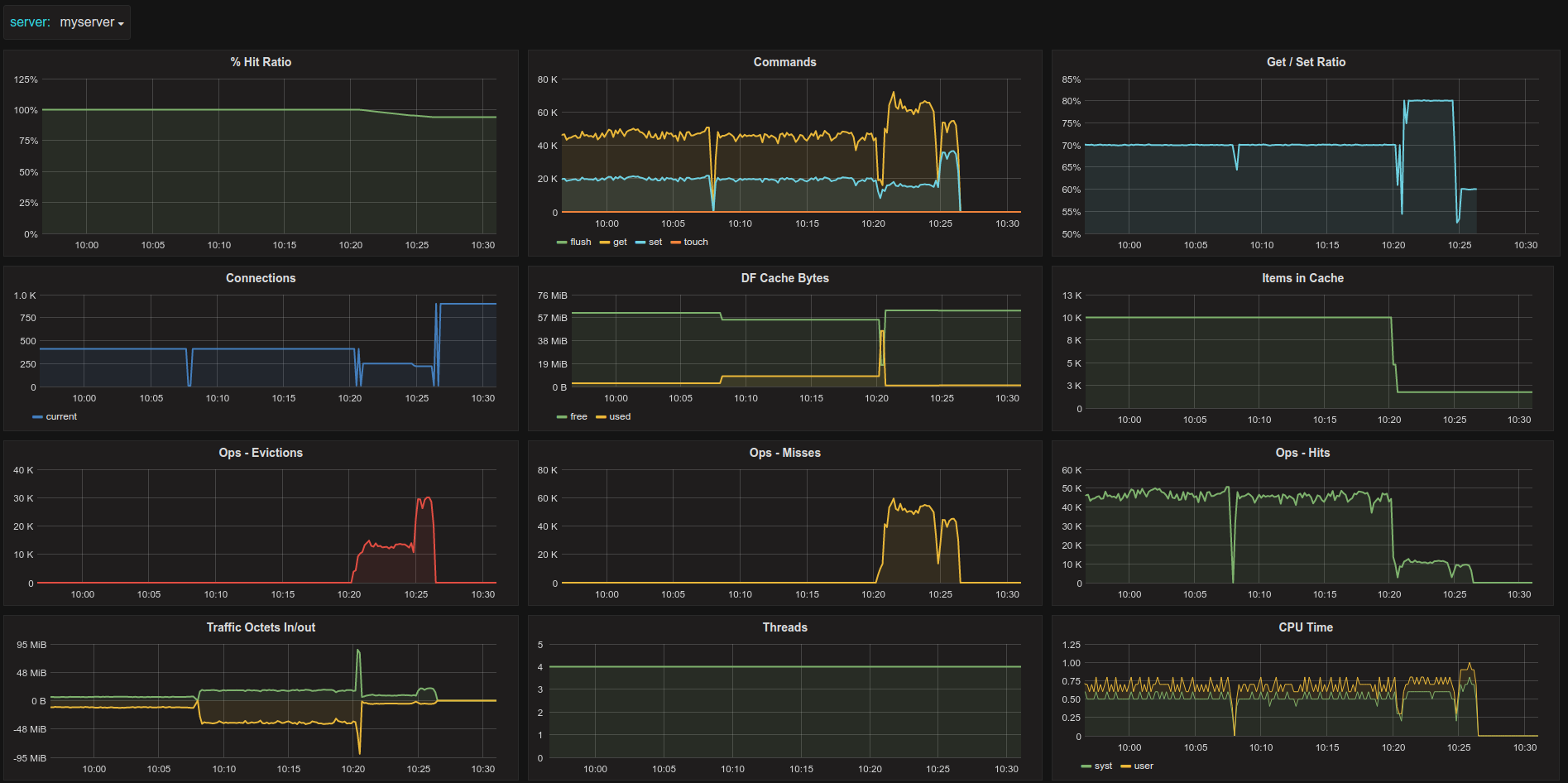1568x783 pixels.
Task: Toggle the user series in CPU Time legend
Action: pos(1144,766)
